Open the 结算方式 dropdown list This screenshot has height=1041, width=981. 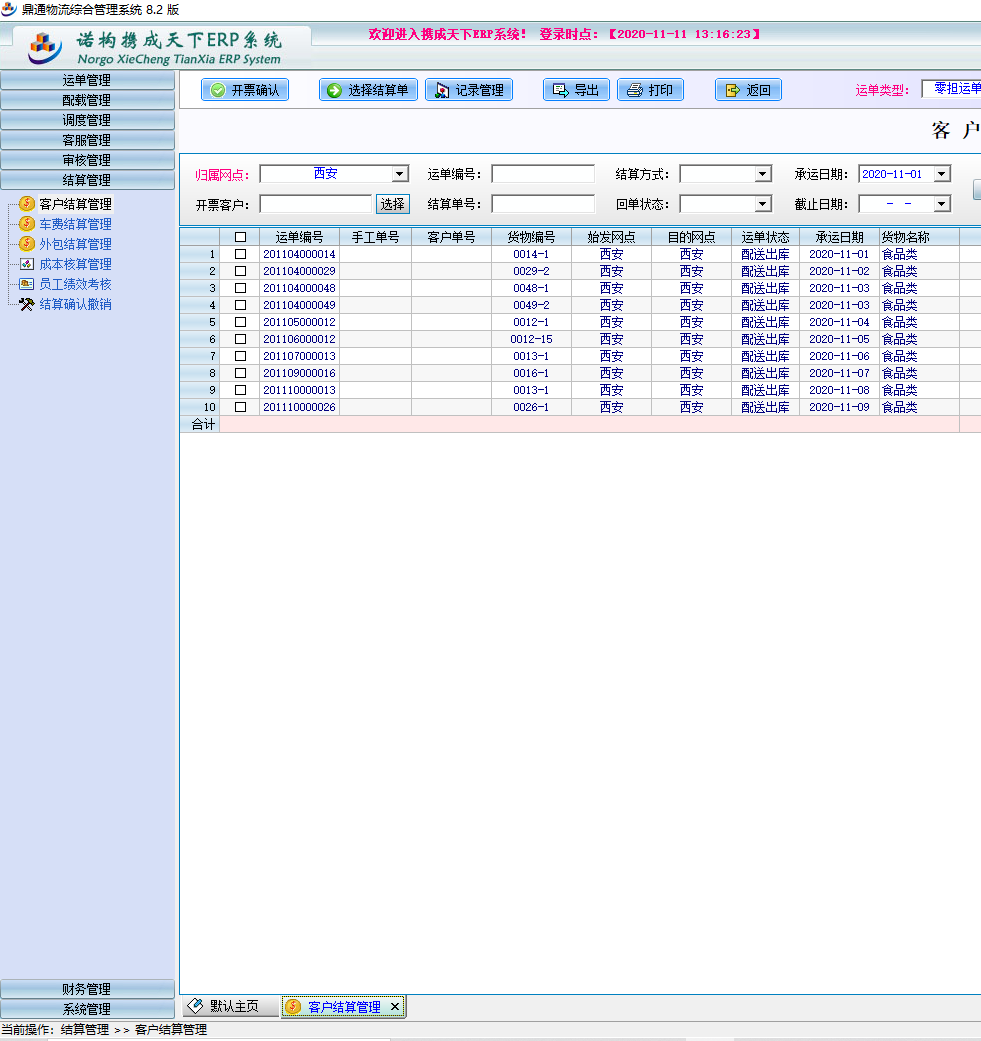tap(763, 174)
